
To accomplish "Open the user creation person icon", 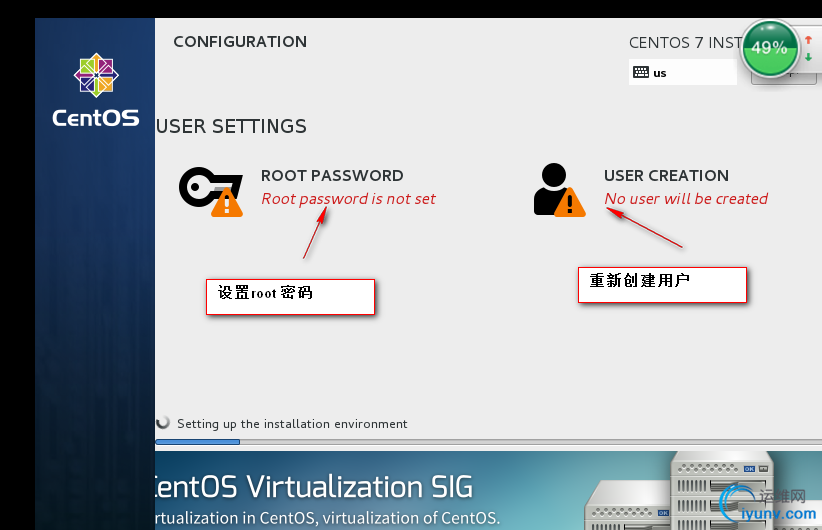I will (559, 190).
